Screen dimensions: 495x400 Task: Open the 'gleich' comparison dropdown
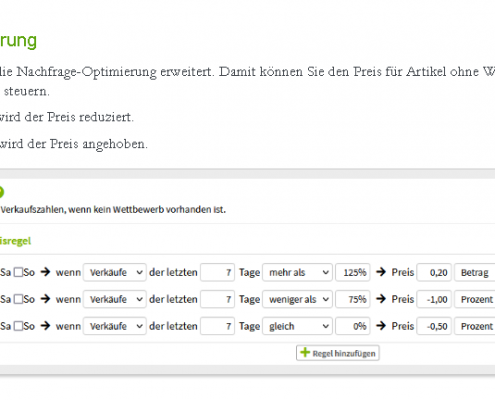(x=297, y=326)
